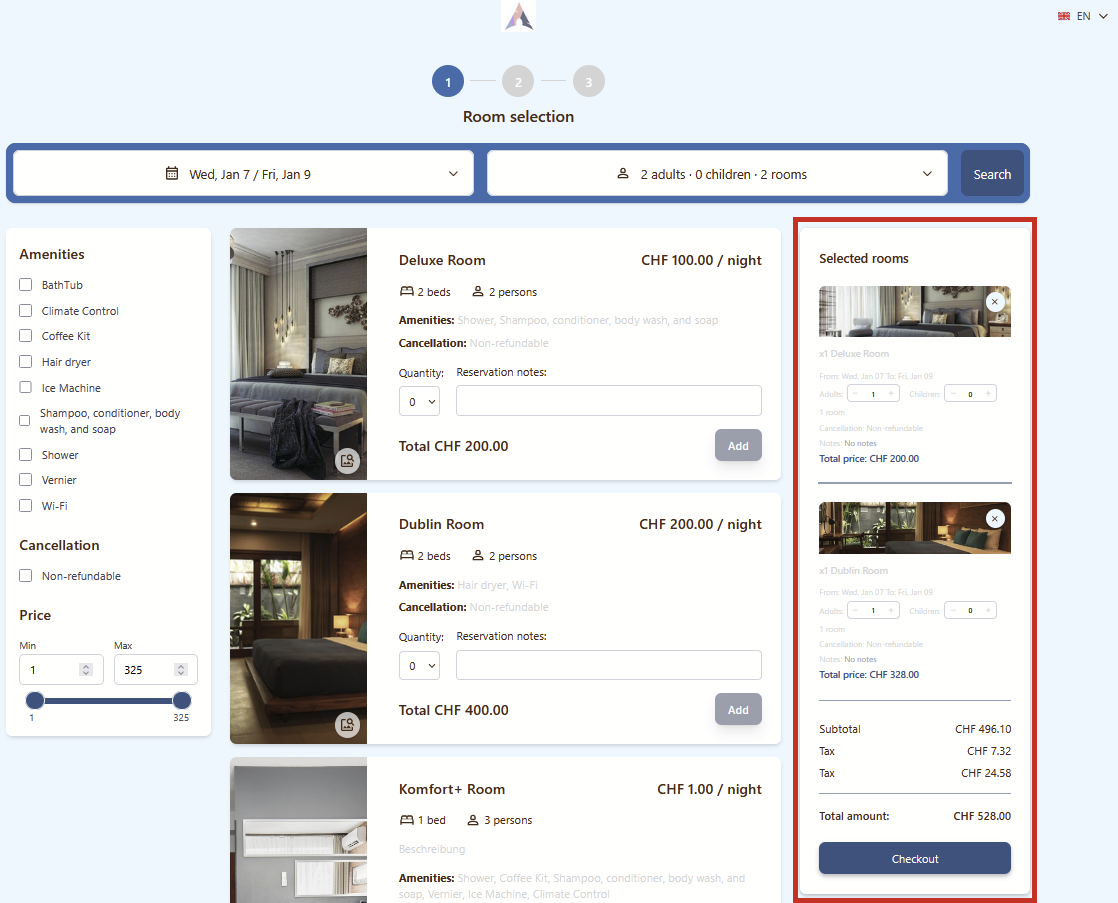The height and width of the screenshot is (903, 1118).
Task: Remove Dublin Room from selected rooms
Action: 994,518
